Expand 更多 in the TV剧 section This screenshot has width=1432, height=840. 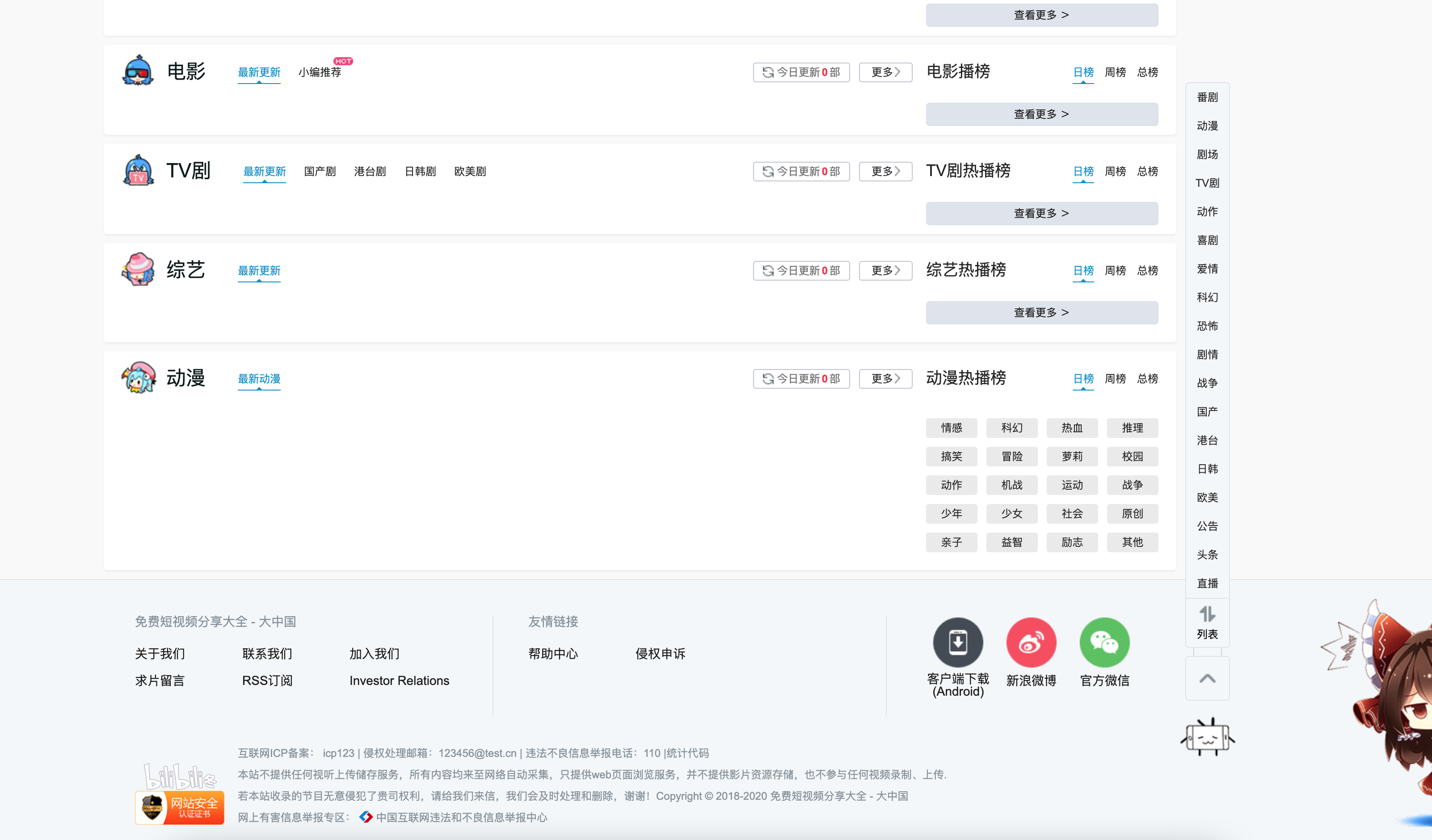coord(885,172)
